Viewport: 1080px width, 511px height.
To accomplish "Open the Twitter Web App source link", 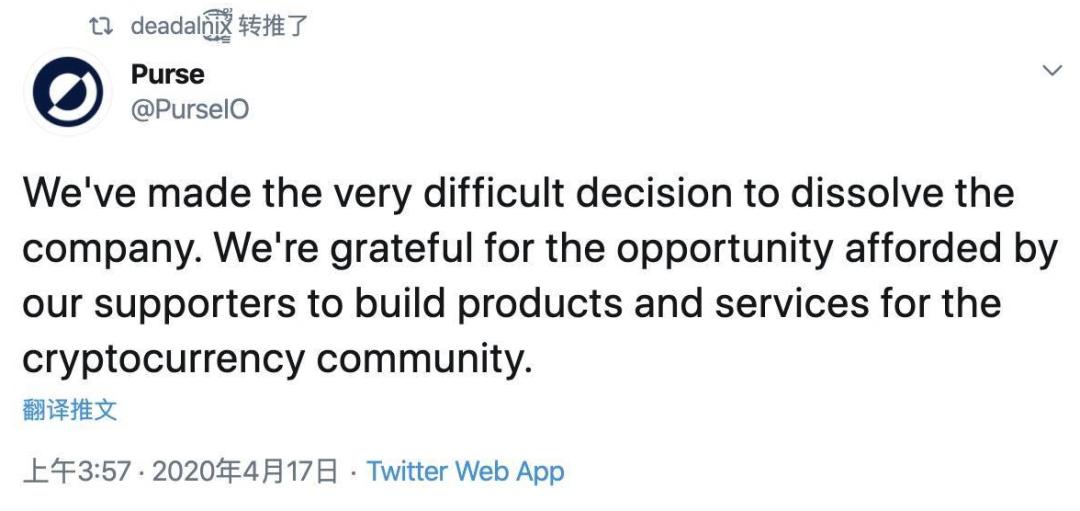I will point(465,471).
